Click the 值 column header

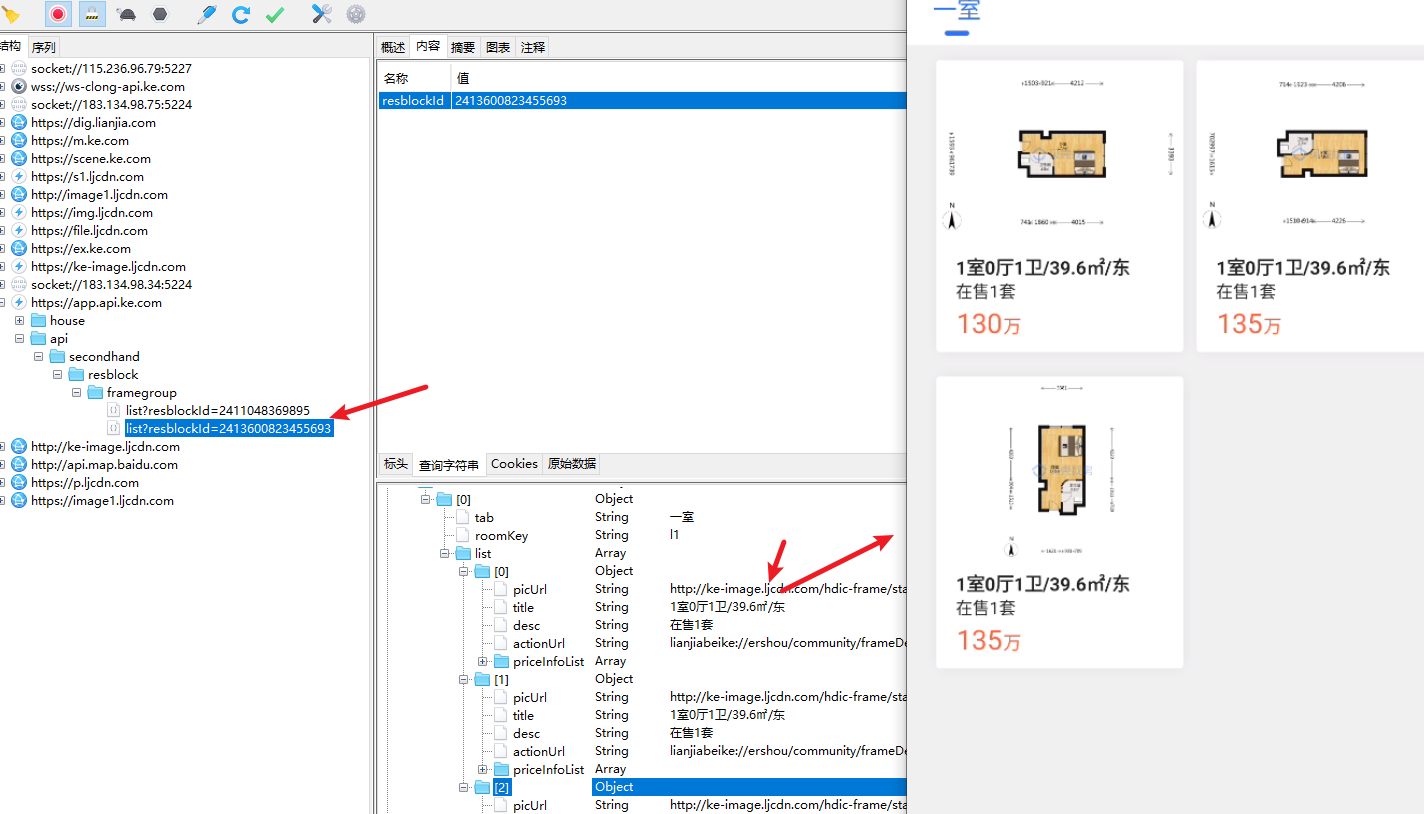coord(679,78)
